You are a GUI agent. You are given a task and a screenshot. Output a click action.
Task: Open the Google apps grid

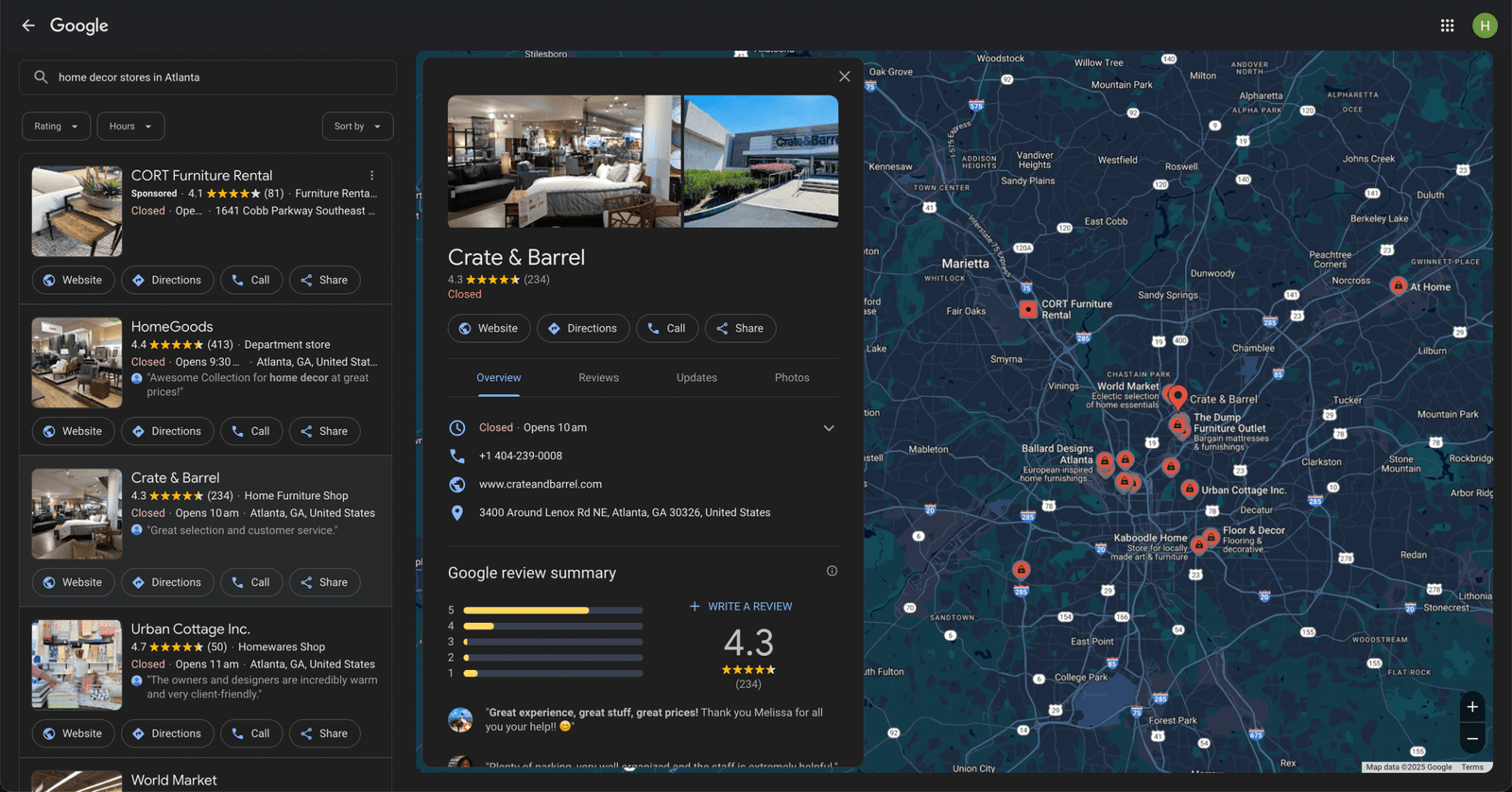[x=1447, y=26]
